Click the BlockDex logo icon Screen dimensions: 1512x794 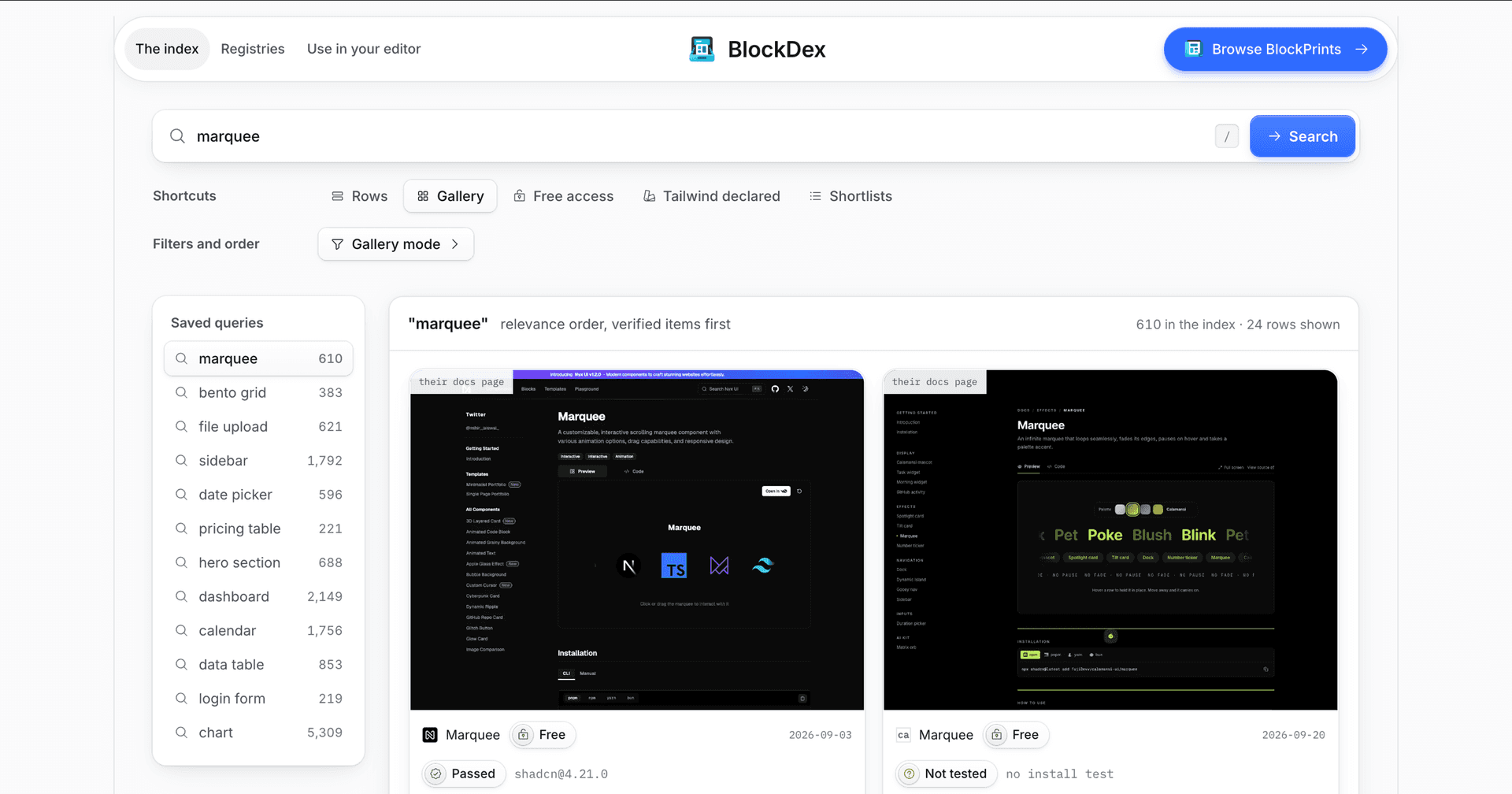point(702,49)
